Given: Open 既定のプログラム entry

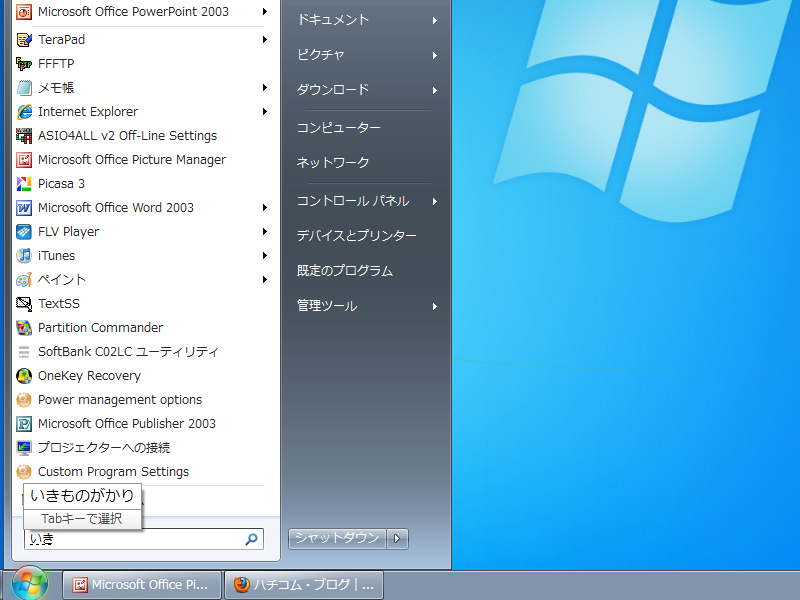Looking at the screenshot, I should [x=345, y=270].
